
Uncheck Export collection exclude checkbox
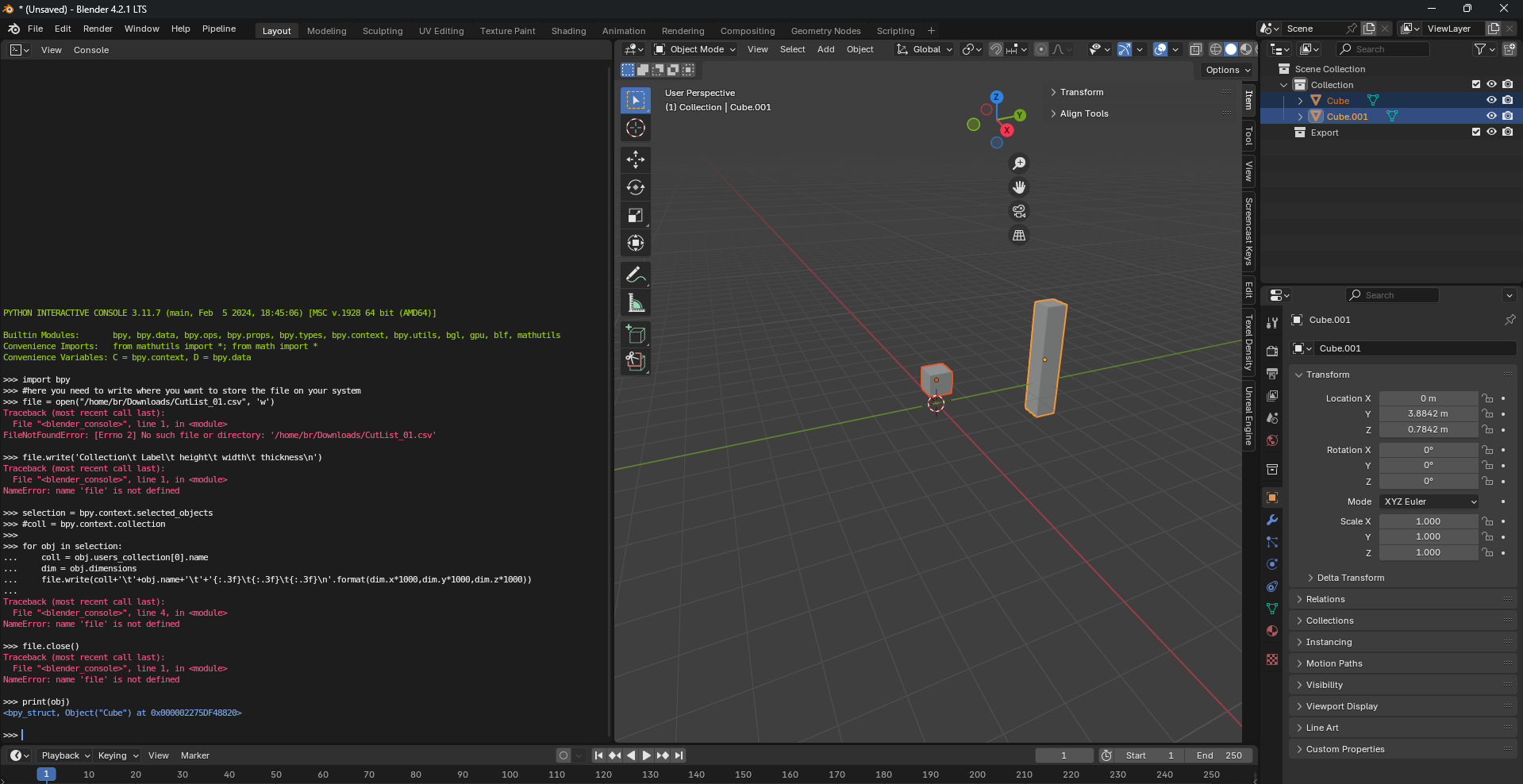[x=1476, y=132]
